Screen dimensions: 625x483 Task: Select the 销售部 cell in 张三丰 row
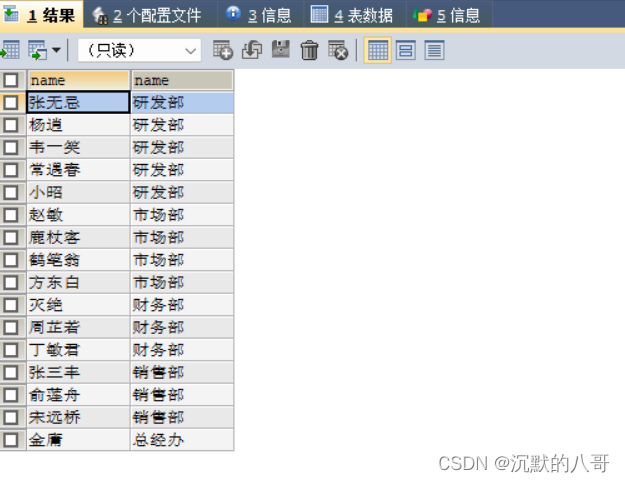(x=182, y=373)
